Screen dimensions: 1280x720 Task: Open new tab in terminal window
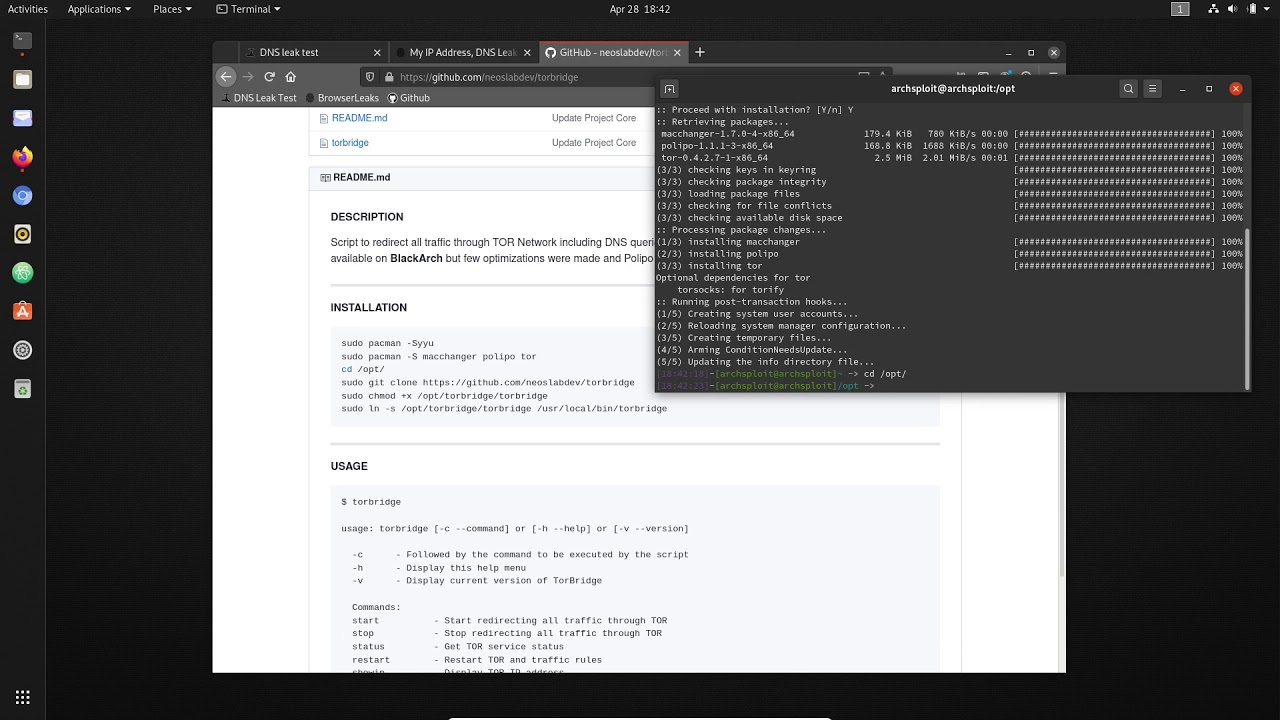[670, 89]
